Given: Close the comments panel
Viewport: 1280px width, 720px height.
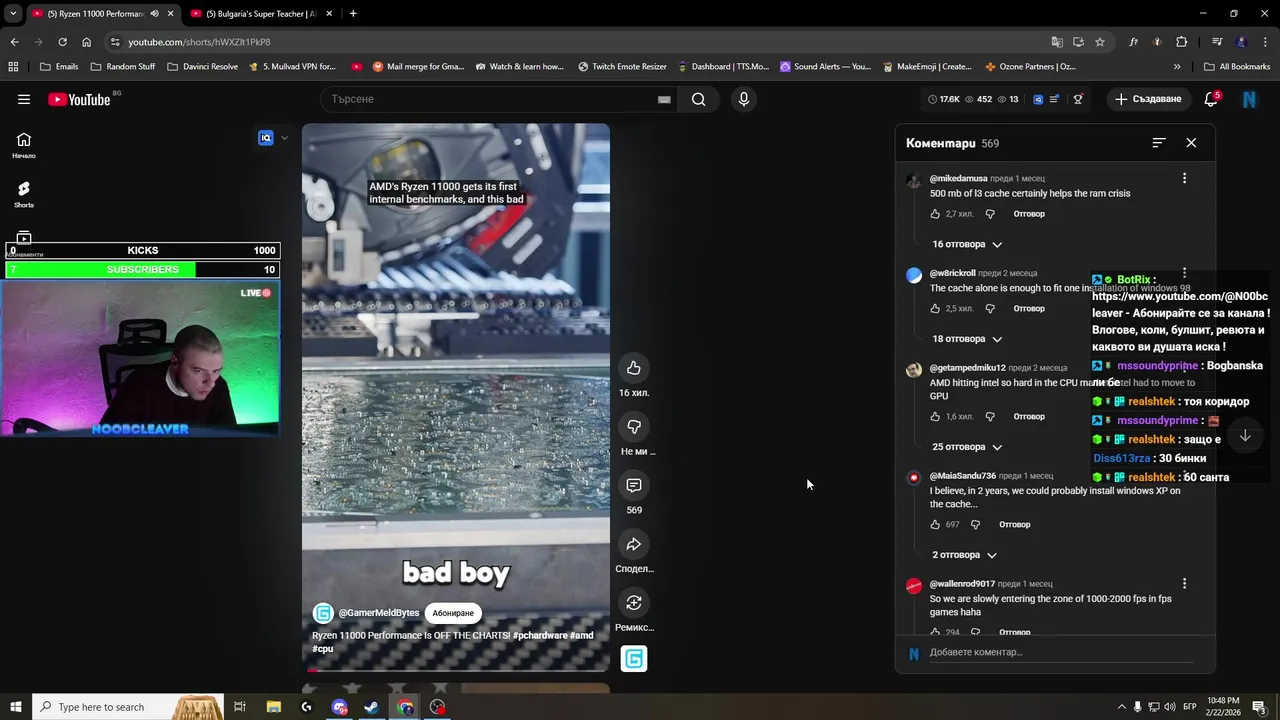Looking at the screenshot, I should [x=1191, y=143].
